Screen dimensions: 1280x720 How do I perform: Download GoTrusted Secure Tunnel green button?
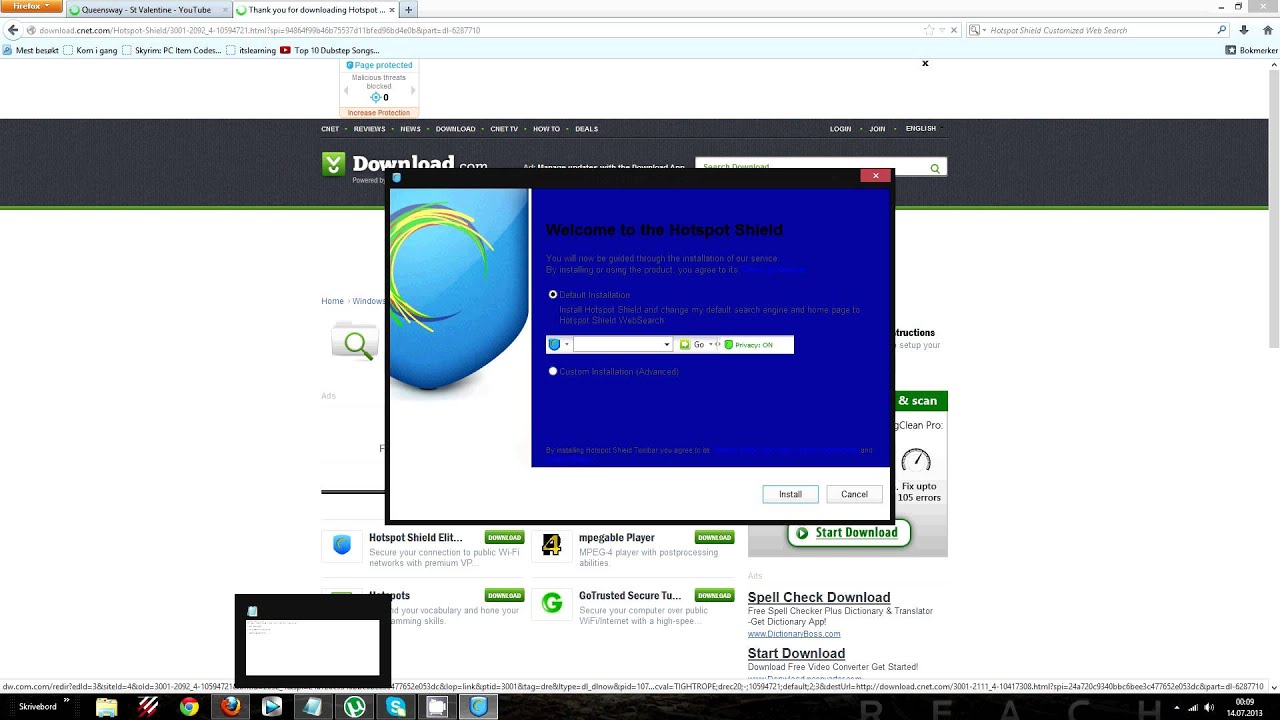(714, 596)
